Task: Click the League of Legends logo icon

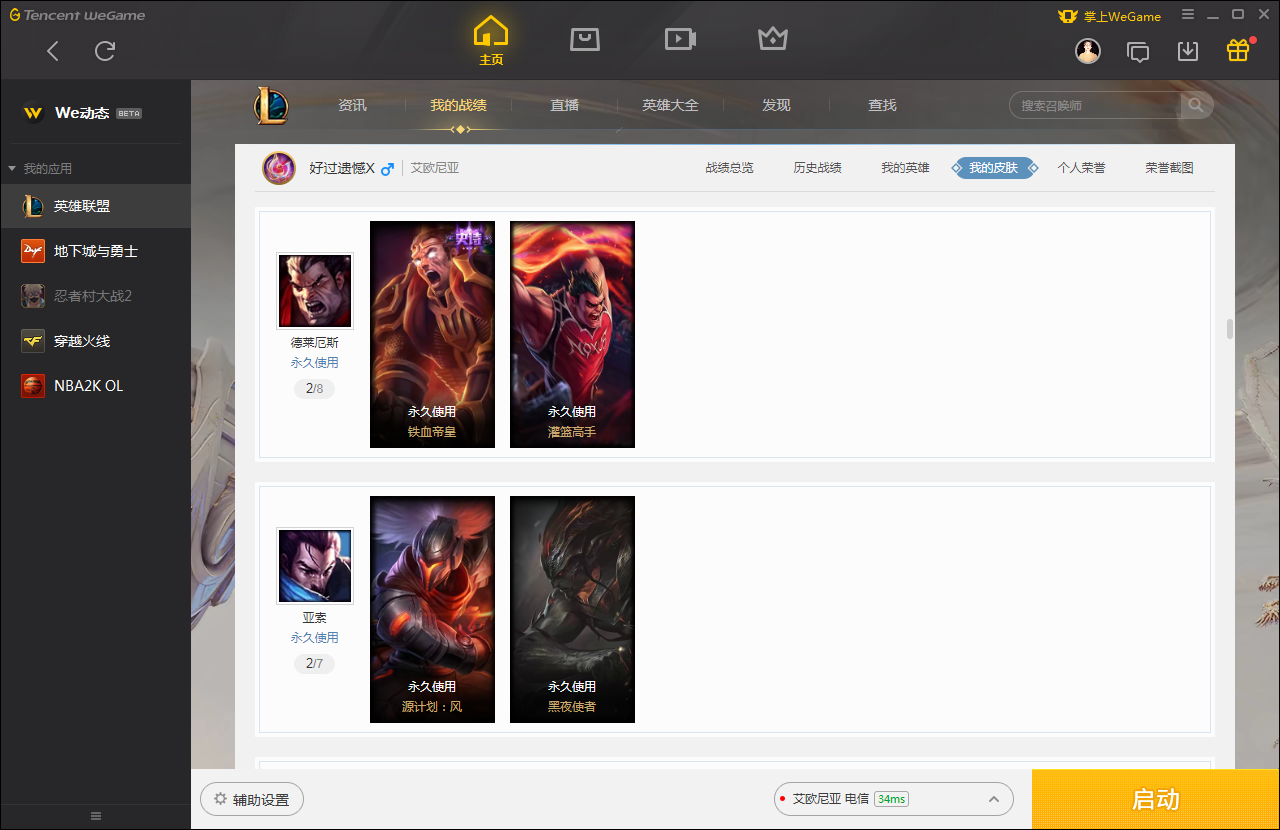Action: click(x=270, y=105)
